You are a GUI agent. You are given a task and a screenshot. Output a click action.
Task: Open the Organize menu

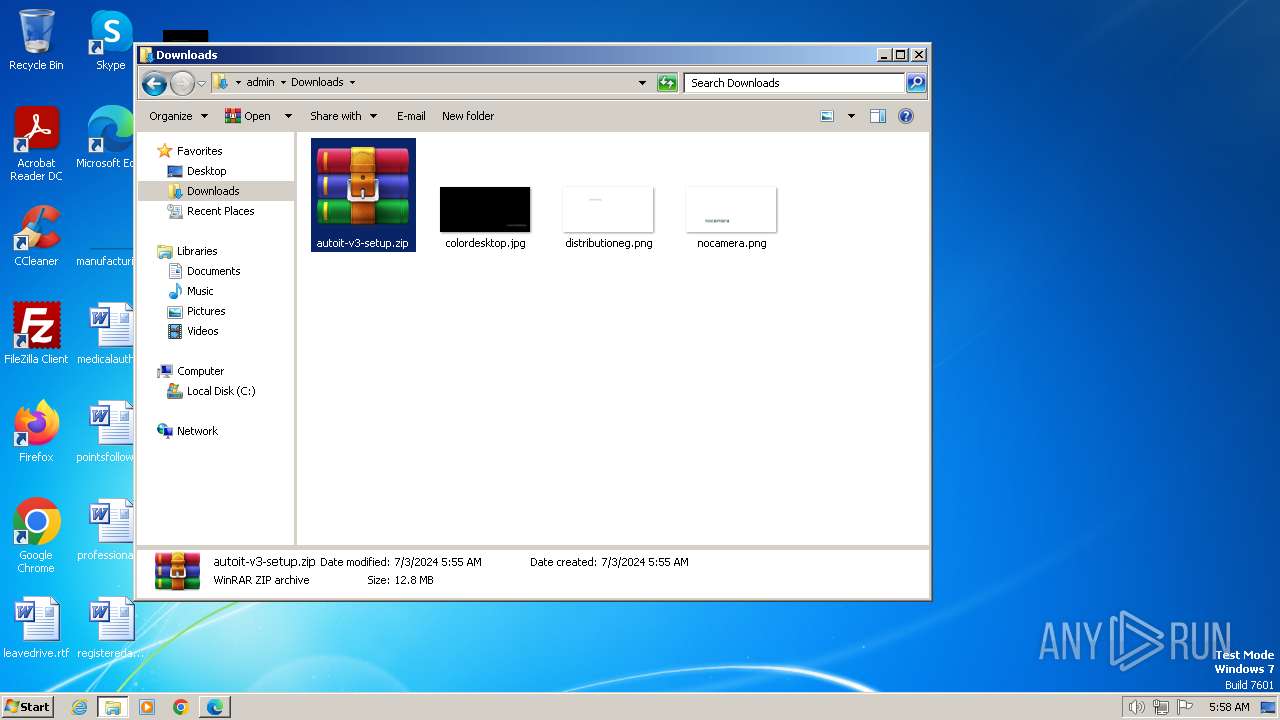[178, 116]
